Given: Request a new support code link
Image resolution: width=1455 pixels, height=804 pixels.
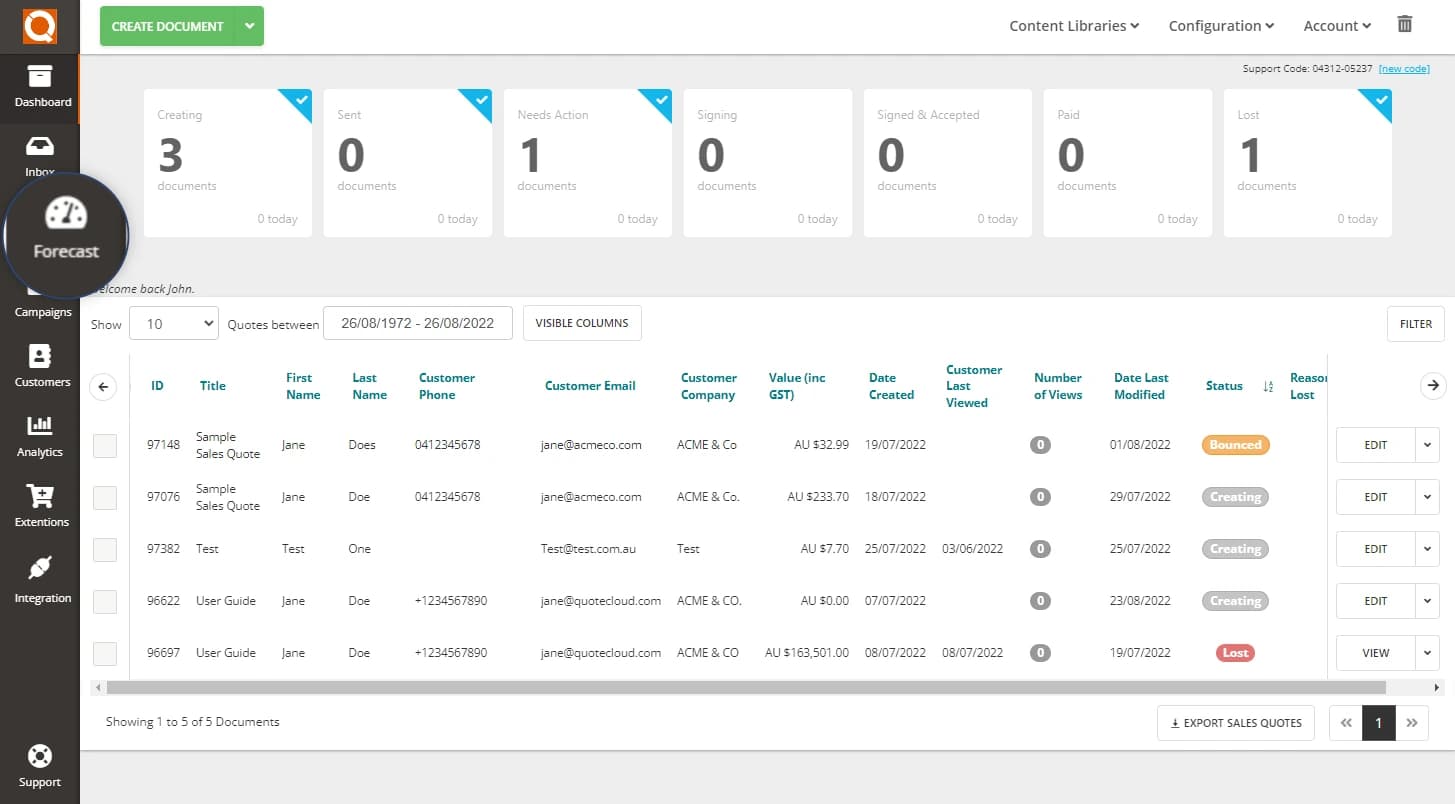Looking at the screenshot, I should tap(1404, 68).
